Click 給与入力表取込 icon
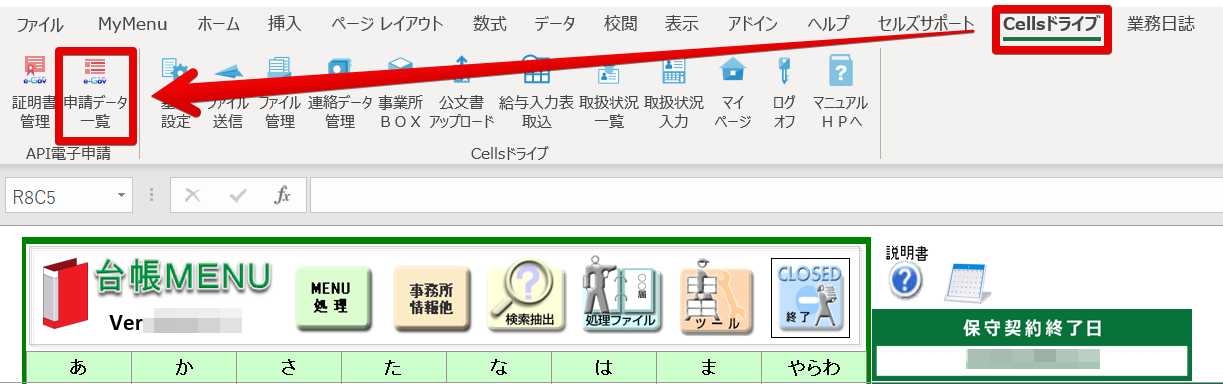Image resolution: width=1223 pixels, height=384 pixels. 537,93
